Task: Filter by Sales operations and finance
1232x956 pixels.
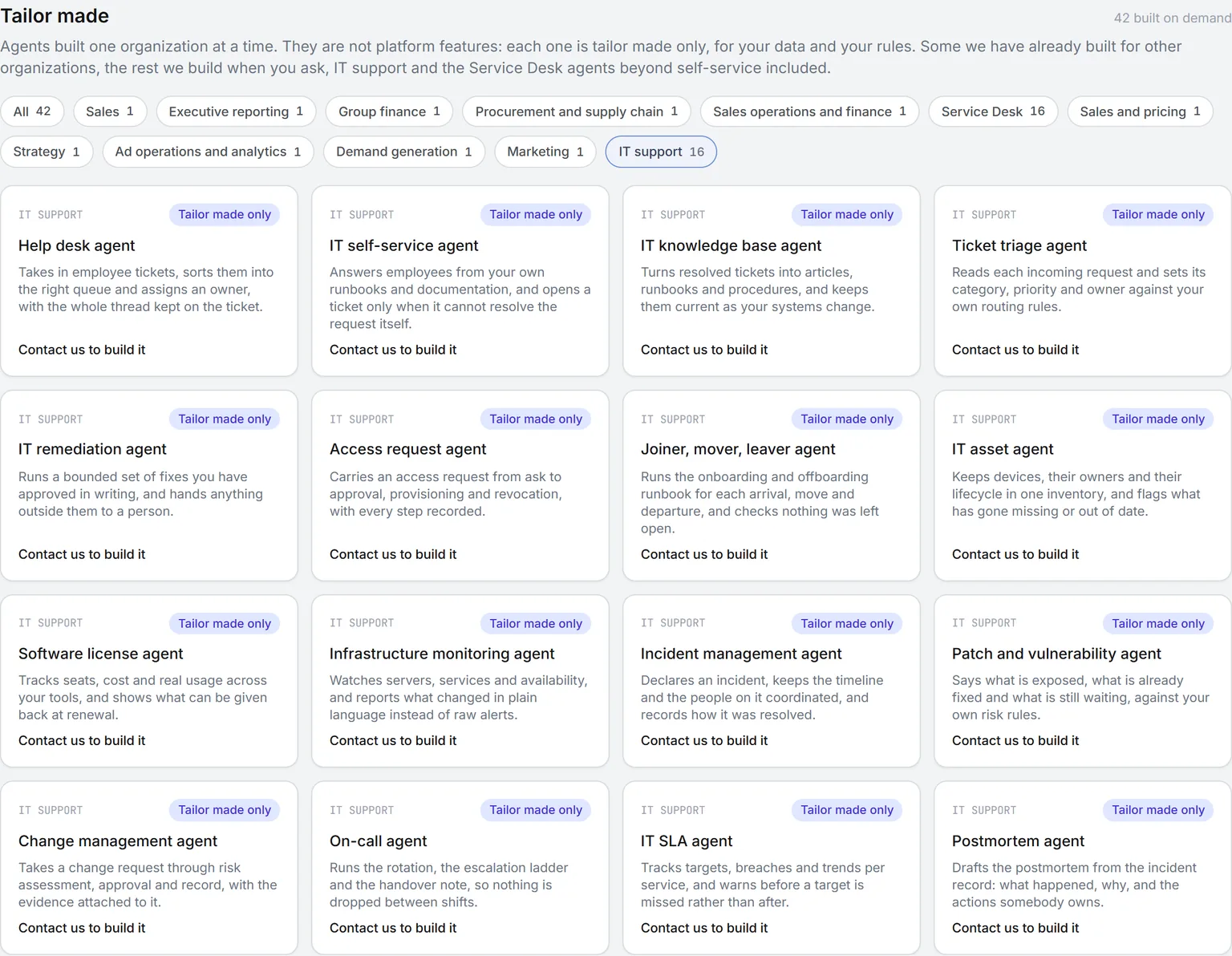Action: [x=809, y=111]
